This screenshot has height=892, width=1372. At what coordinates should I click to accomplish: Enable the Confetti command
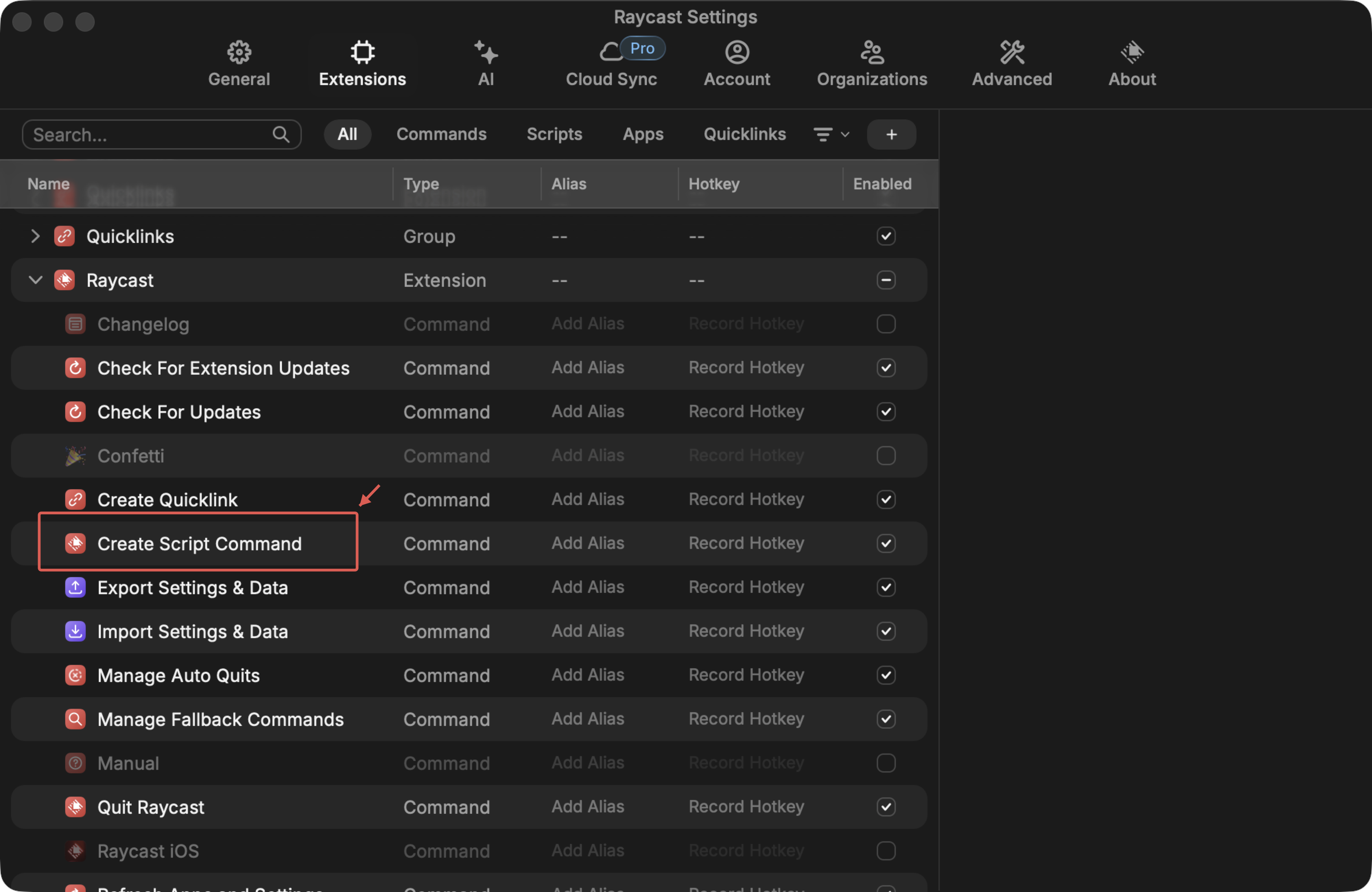[x=886, y=455]
